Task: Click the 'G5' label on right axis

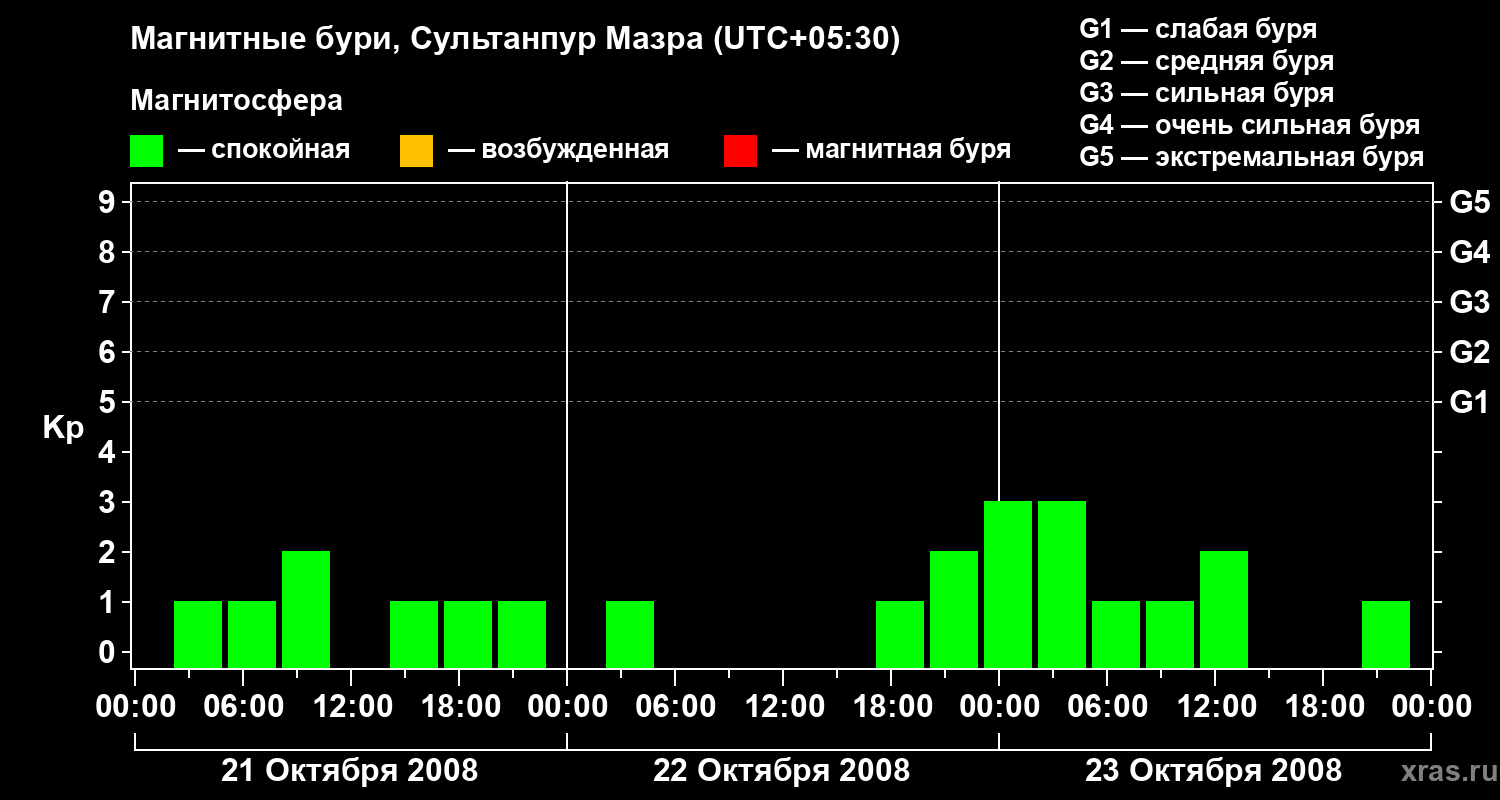Action: coord(1469,203)
